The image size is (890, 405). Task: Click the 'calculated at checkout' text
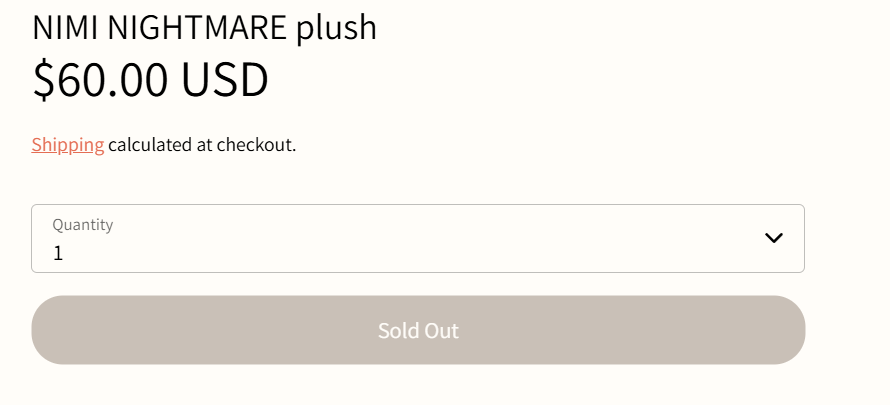(x=202, y=145)
